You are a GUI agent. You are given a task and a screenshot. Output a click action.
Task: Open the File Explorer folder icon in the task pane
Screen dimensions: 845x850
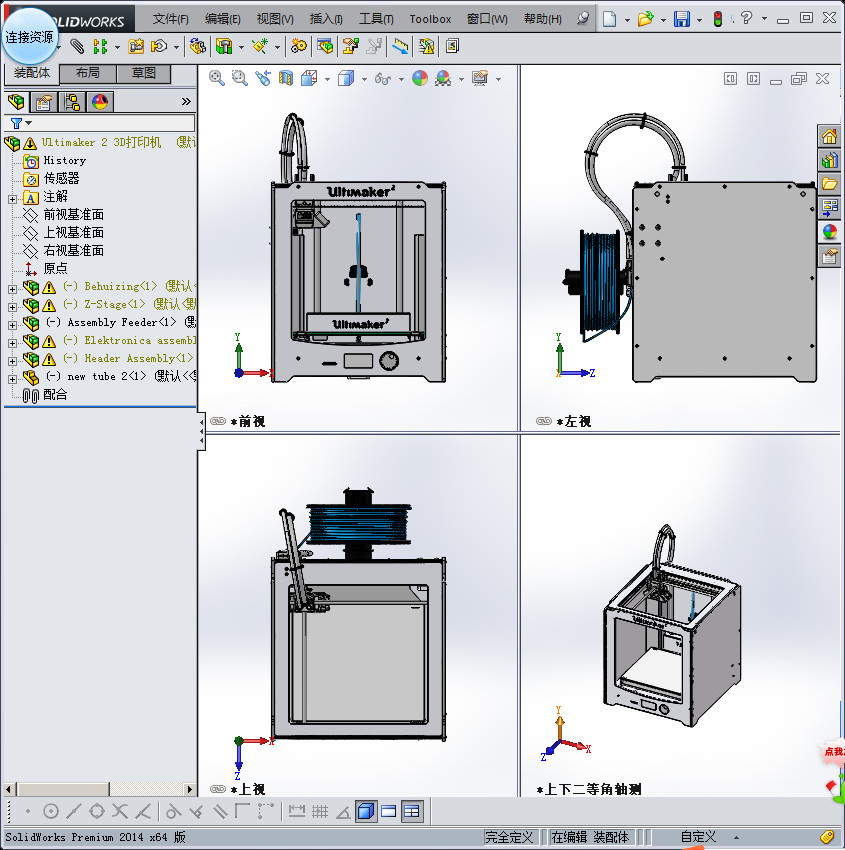pos(829,184)
